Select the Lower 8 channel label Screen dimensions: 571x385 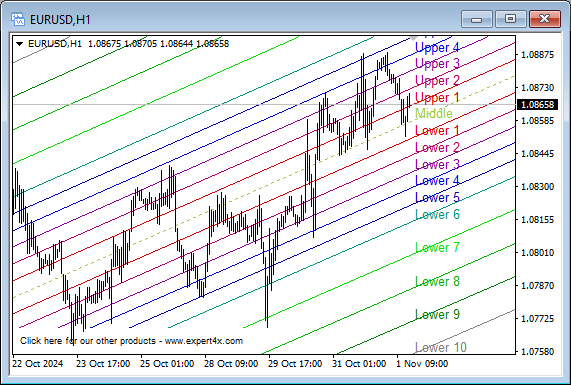click(x=437, y=281)
